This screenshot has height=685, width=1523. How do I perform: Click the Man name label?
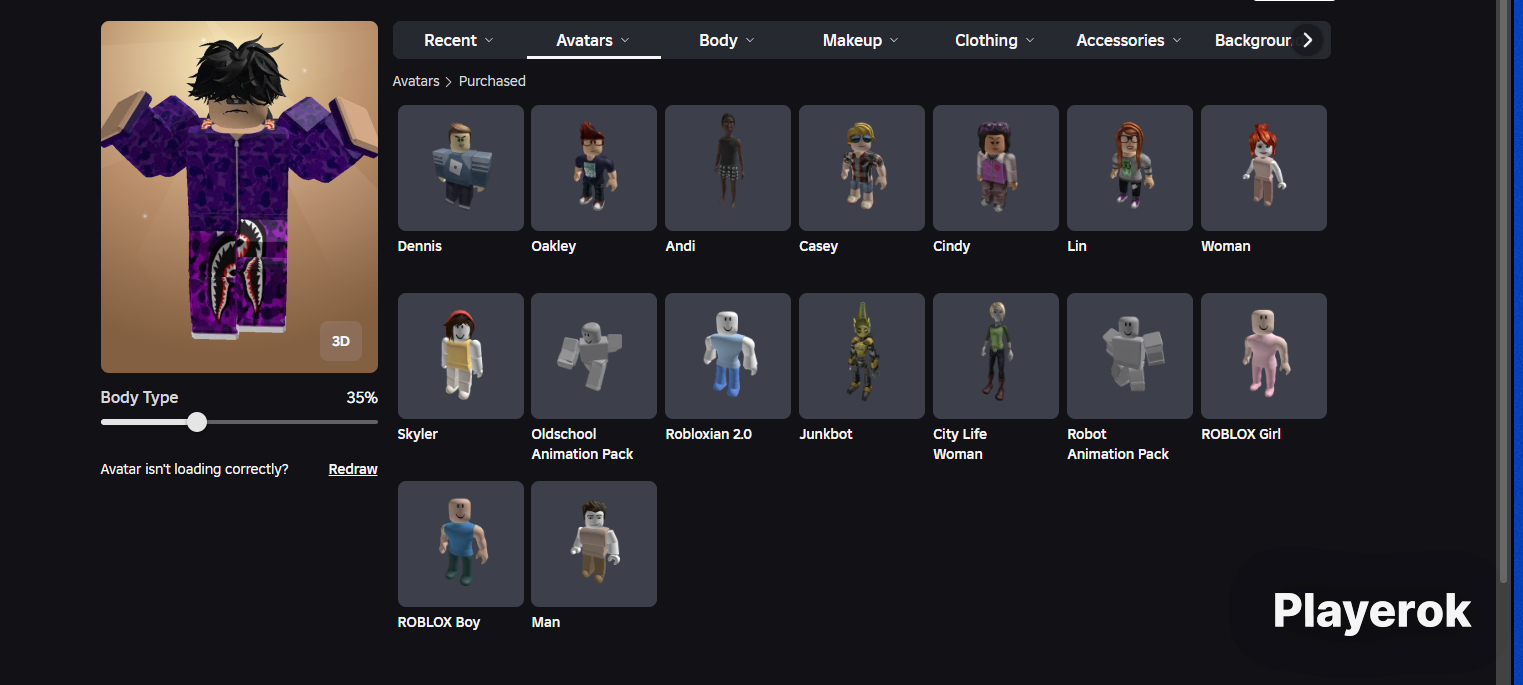coord(546,622)
